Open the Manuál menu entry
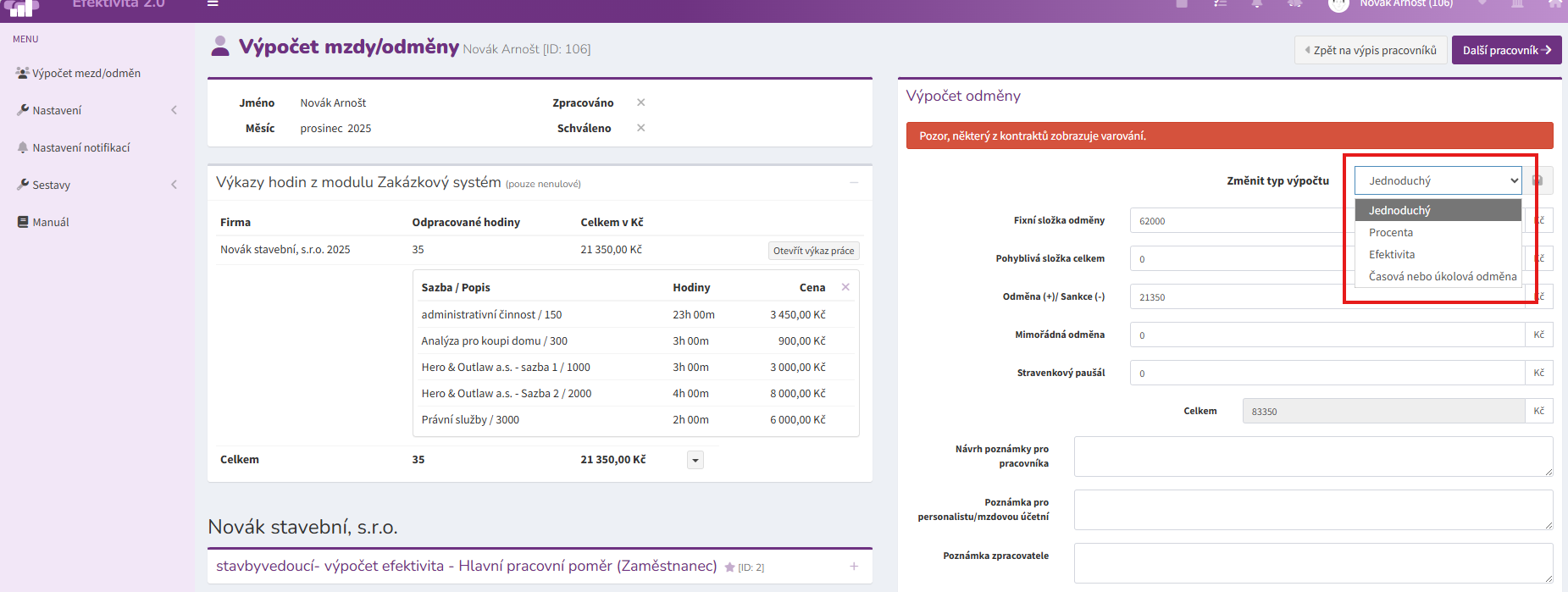The image size is (1568, 592). [51, 222]
